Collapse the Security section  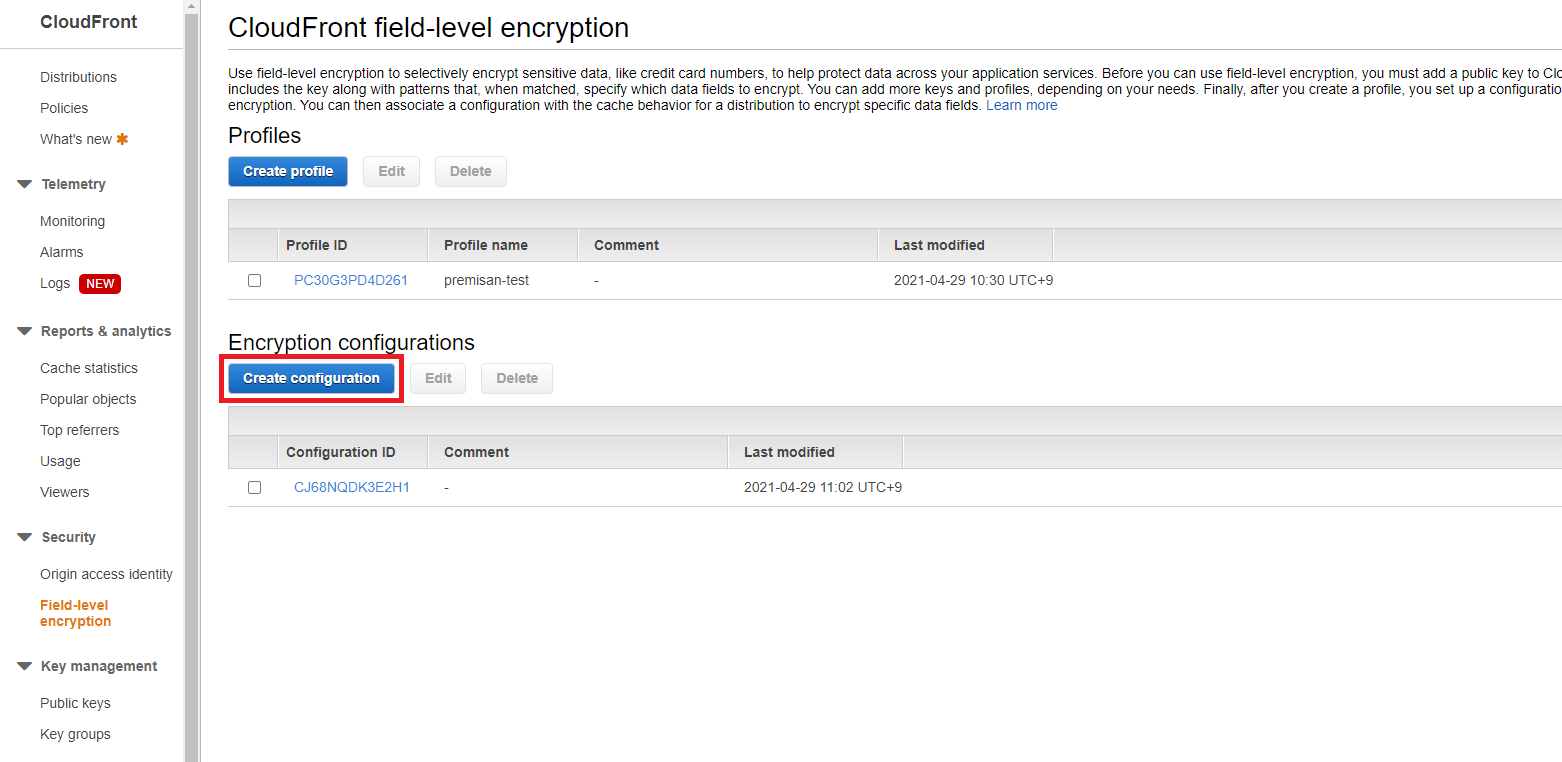[25, 537]
